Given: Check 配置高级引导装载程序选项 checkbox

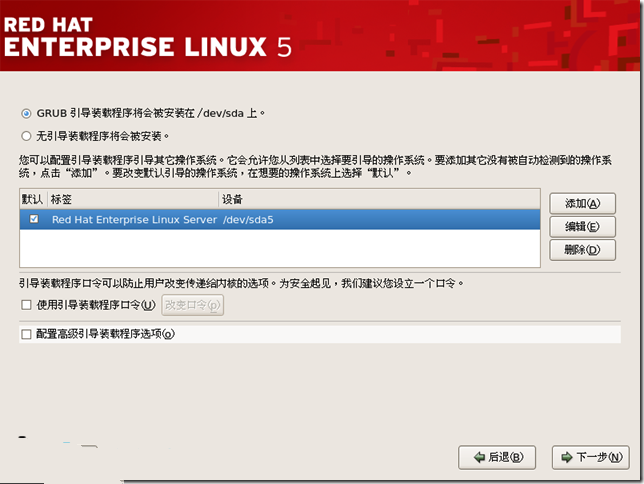Looking at the screenshot, I should pyautogui.click(x=26, y=335).
